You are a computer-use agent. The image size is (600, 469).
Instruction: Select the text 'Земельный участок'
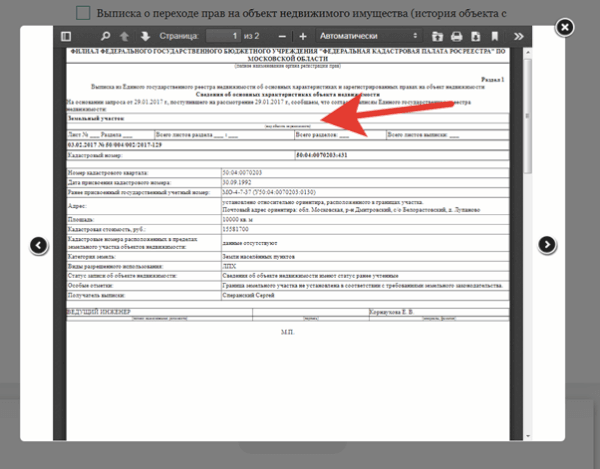click(x=96, y=118)
